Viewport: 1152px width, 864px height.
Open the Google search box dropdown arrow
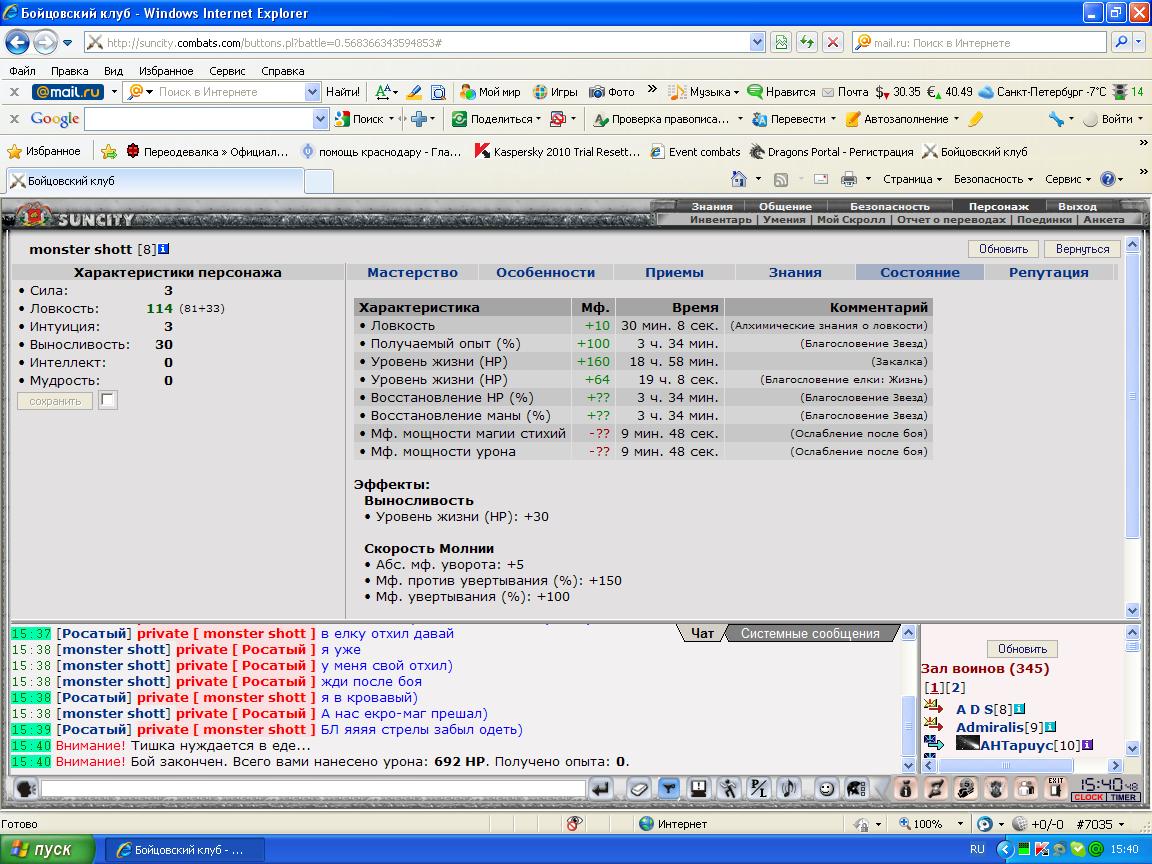coord(320,118)
